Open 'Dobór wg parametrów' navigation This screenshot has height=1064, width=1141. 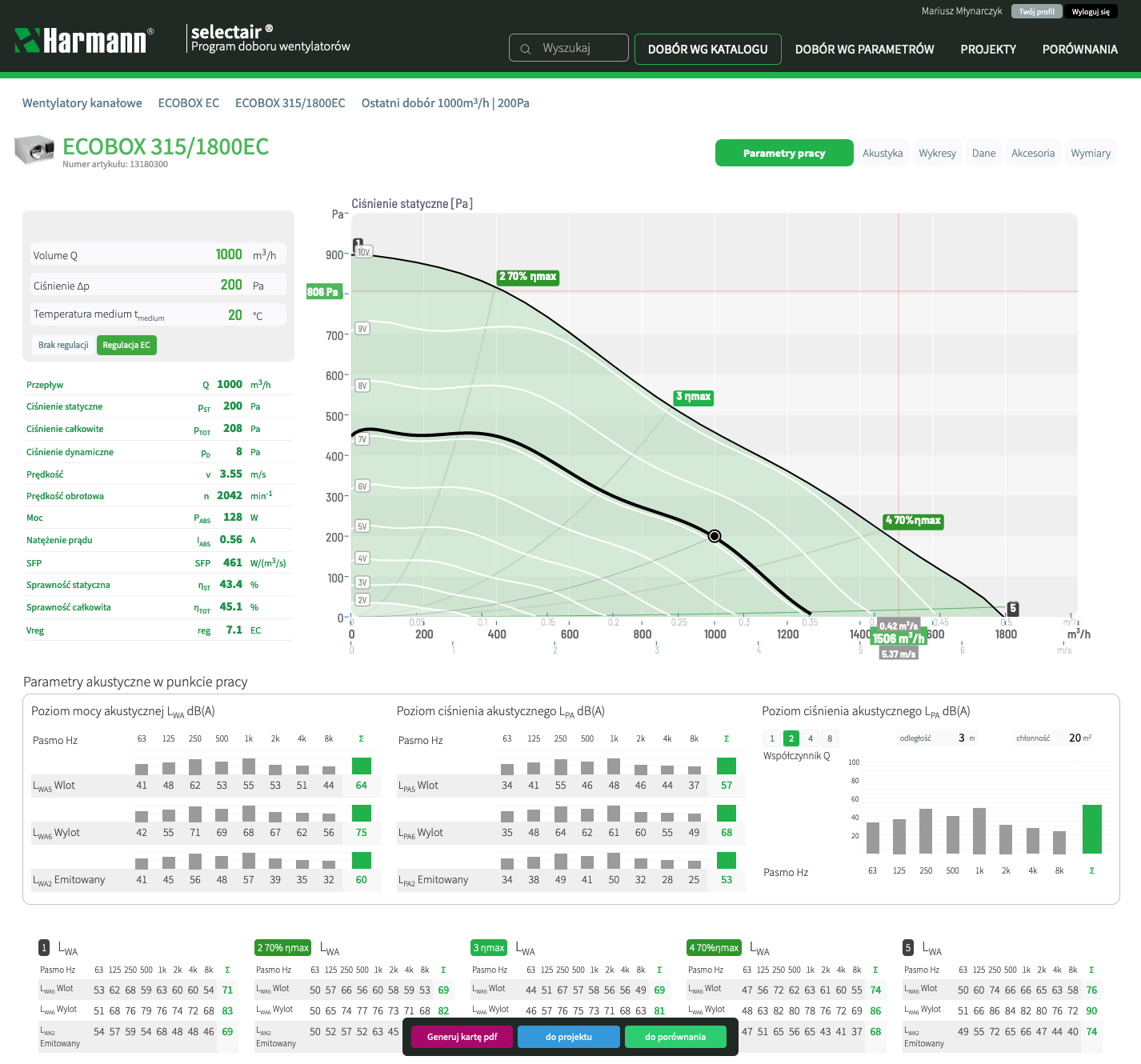[865, 49]
